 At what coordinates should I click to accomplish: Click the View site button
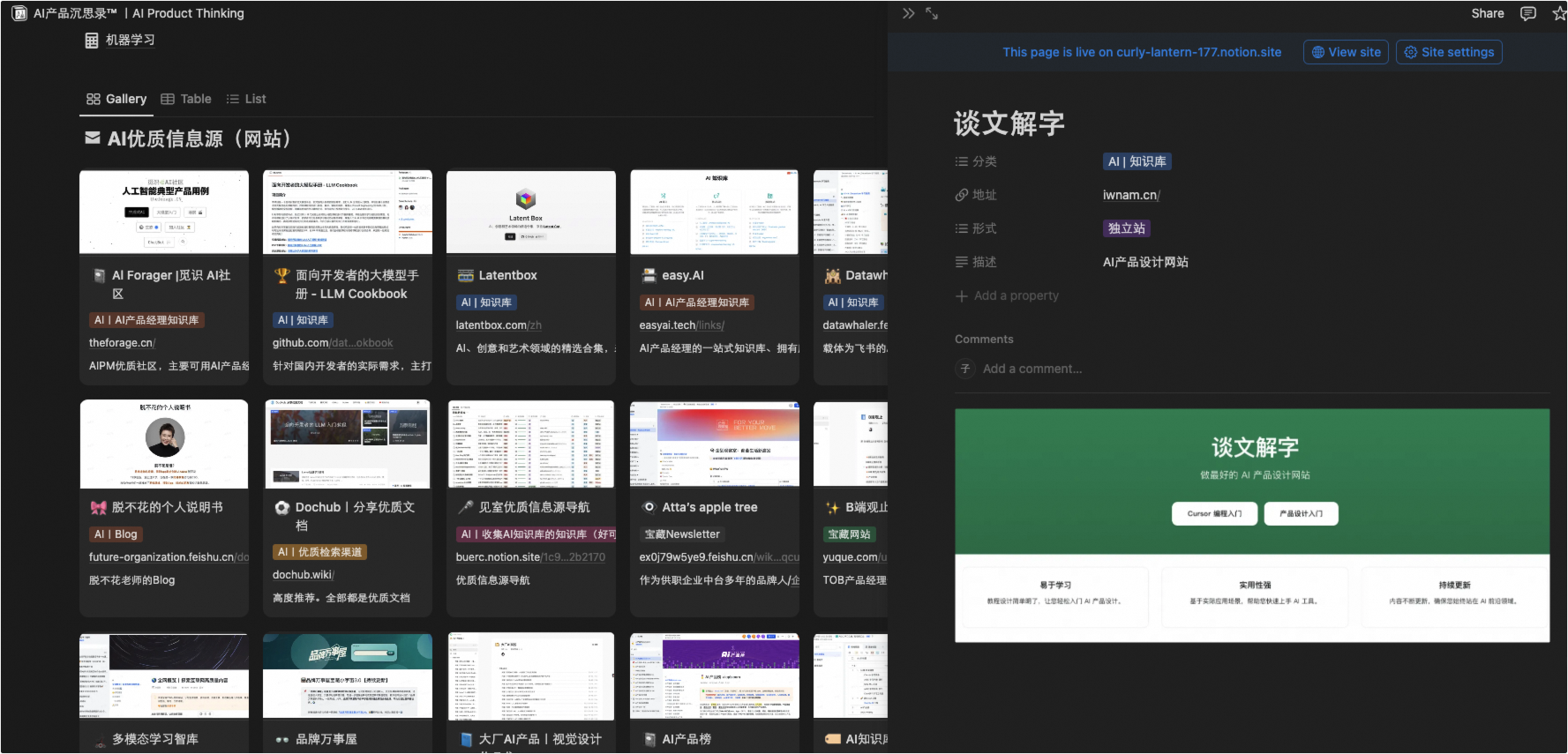pyautogui.click(x=1346, y=52)
